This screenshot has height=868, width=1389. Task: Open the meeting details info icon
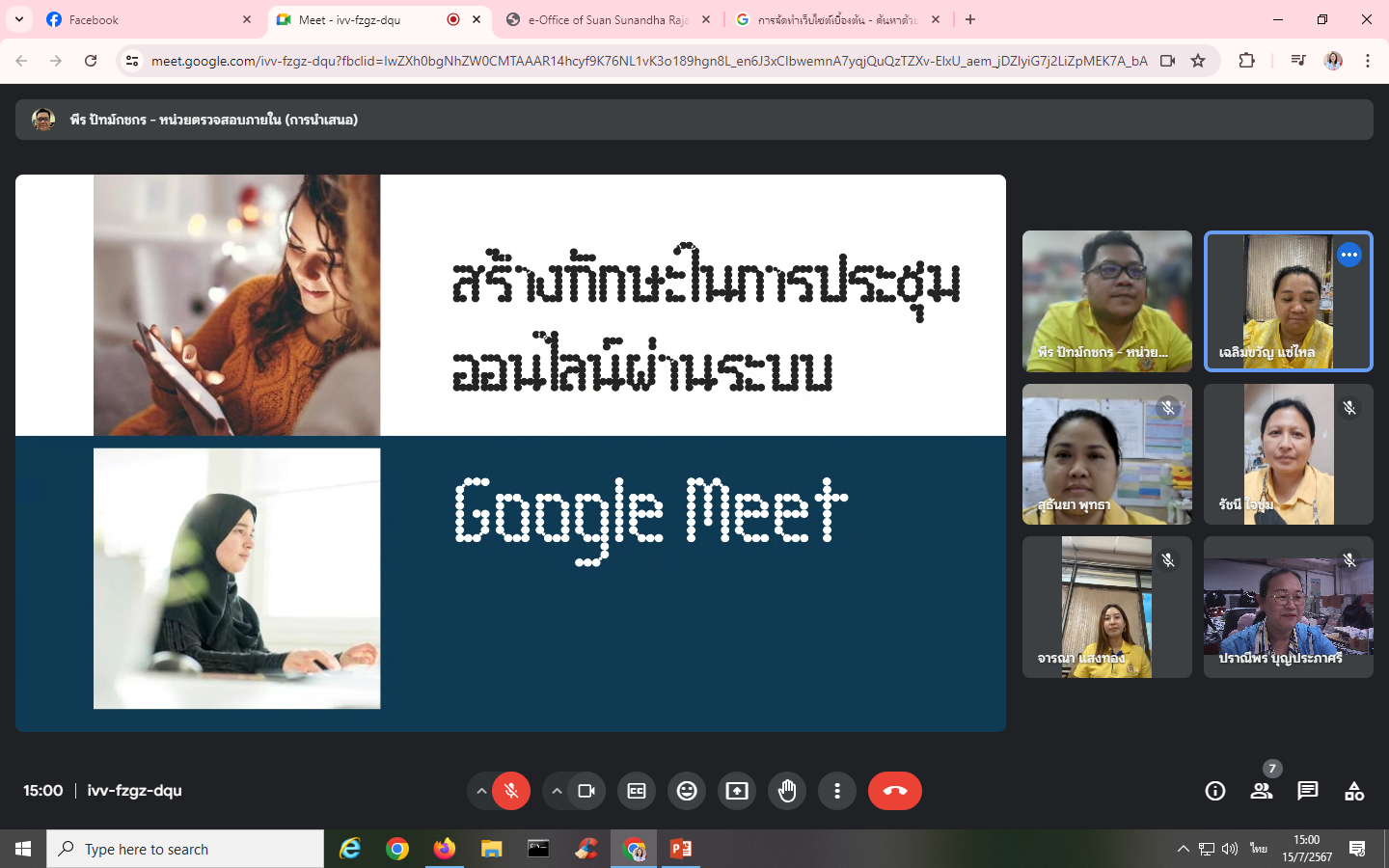click(1215, 791)
